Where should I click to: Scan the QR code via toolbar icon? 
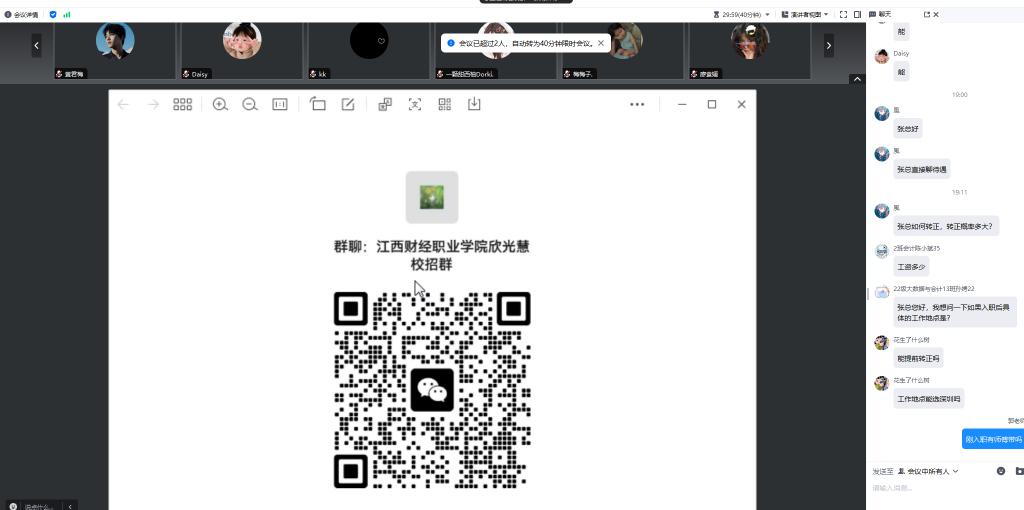click(445, 104)
